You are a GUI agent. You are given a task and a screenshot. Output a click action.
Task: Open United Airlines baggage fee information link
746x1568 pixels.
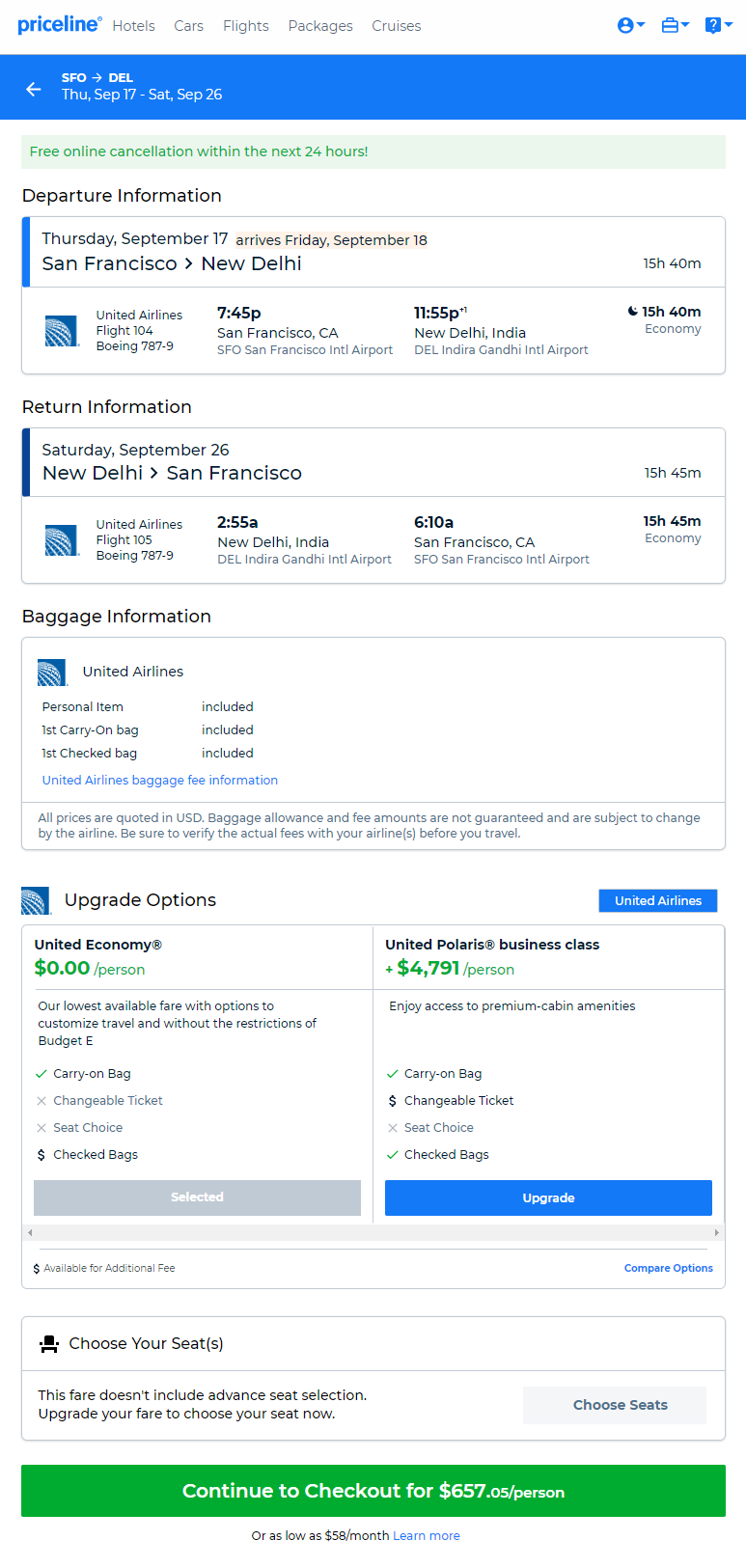[159, 780]
